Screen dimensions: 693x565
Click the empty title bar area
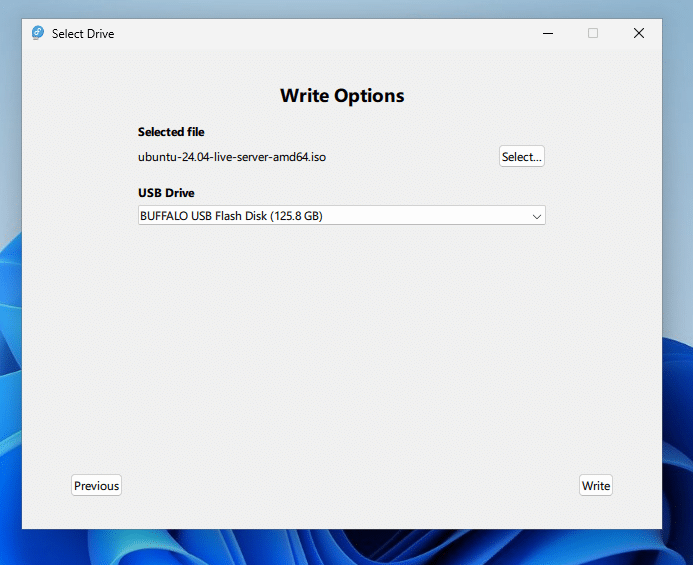coord(320,33)
